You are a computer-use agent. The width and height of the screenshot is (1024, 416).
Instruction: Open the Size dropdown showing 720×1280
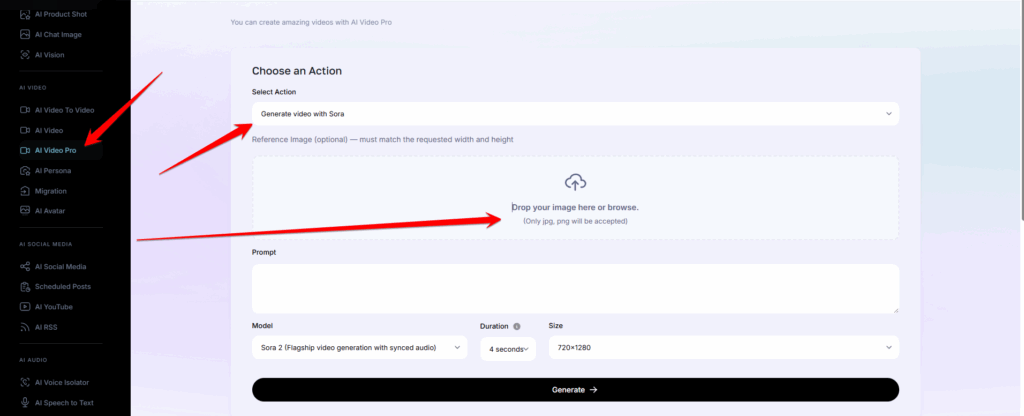pyautogui.click(x=723, y=347)
